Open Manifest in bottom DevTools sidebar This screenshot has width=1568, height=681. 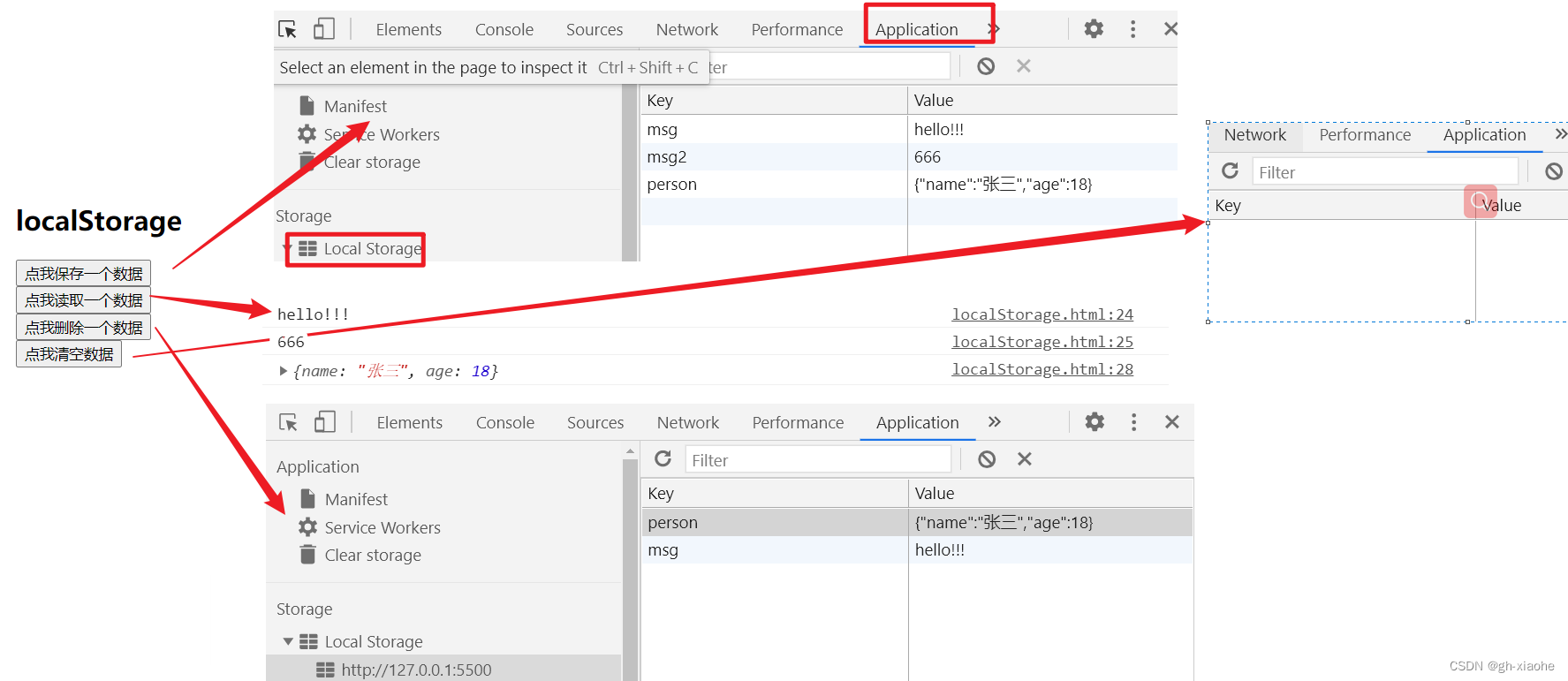coord(356,499)
